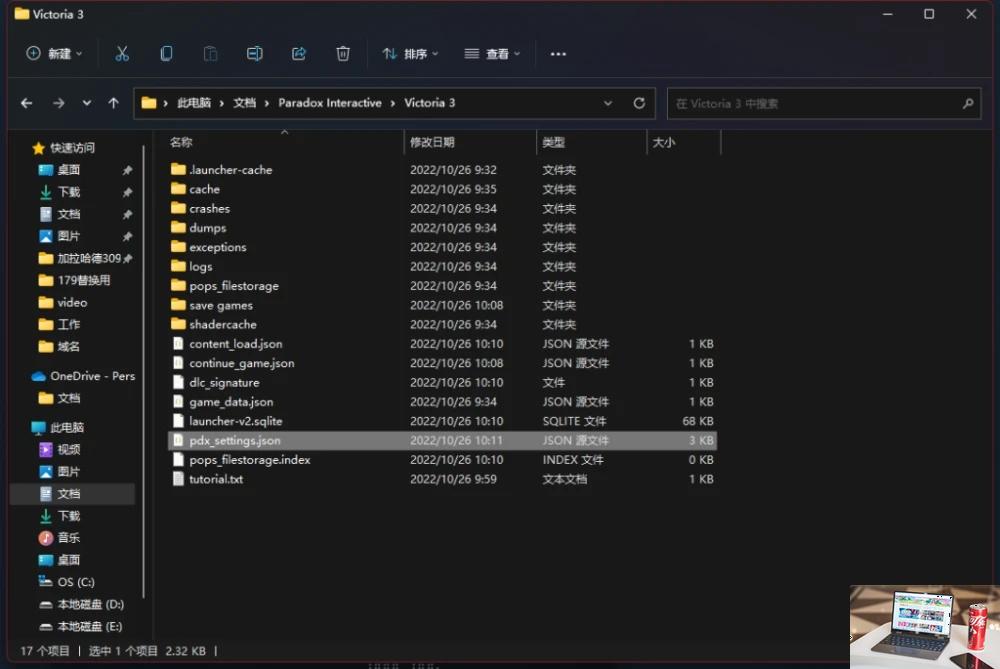Open 音乐 in the sidebar
This screenshot has width=1000, height=669.
(68, 538)
